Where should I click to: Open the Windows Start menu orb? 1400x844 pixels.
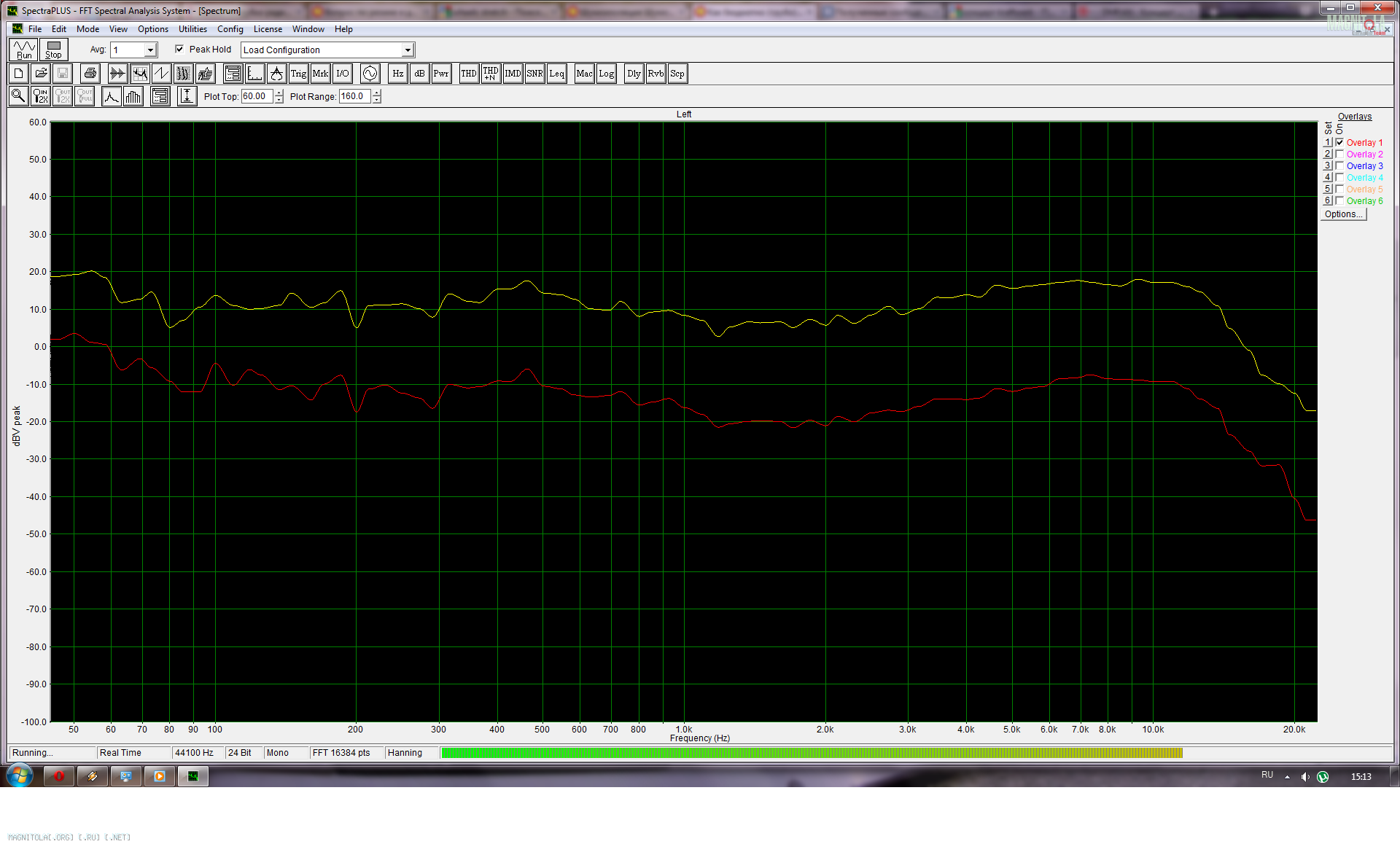click(x=20, y=775)
